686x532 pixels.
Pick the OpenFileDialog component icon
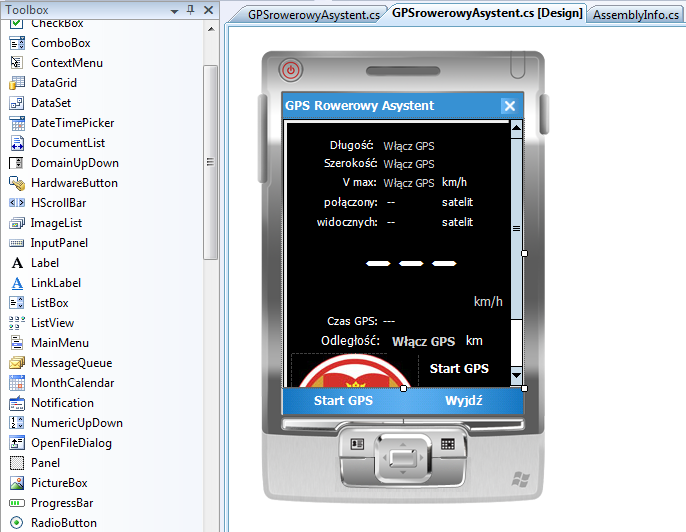point(17,443)
